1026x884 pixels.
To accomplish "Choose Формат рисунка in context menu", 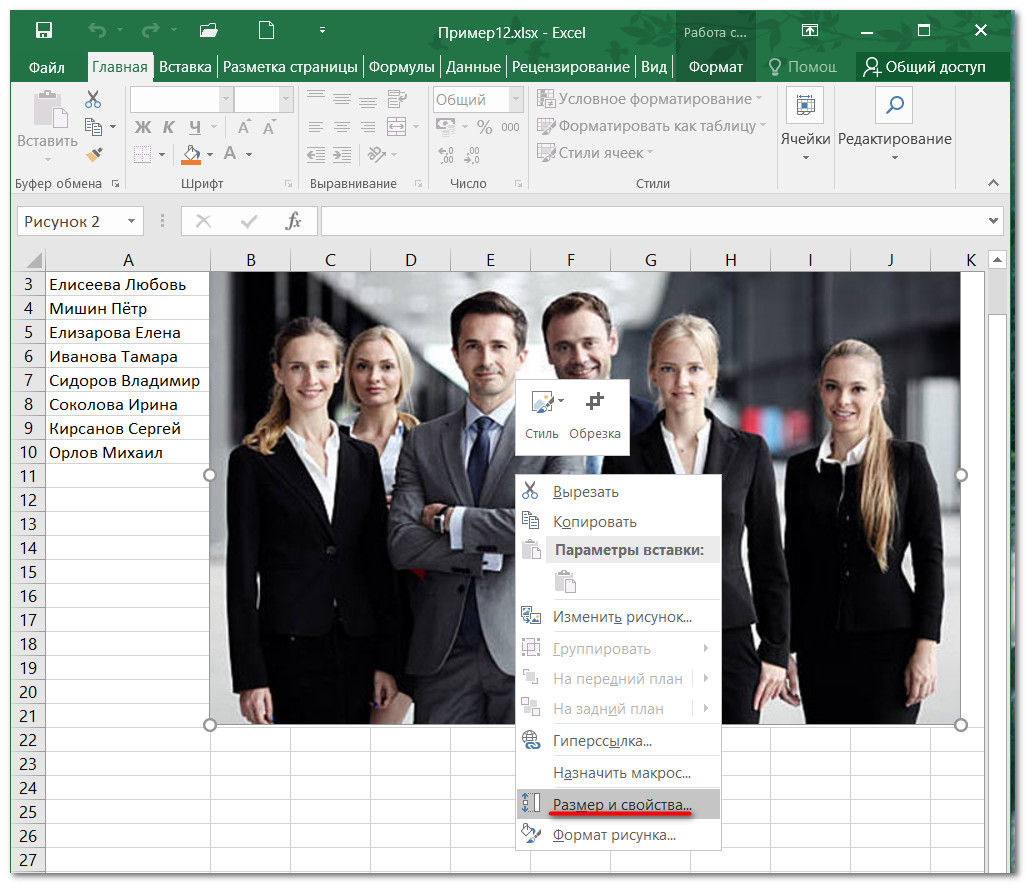I will [614, 834].
